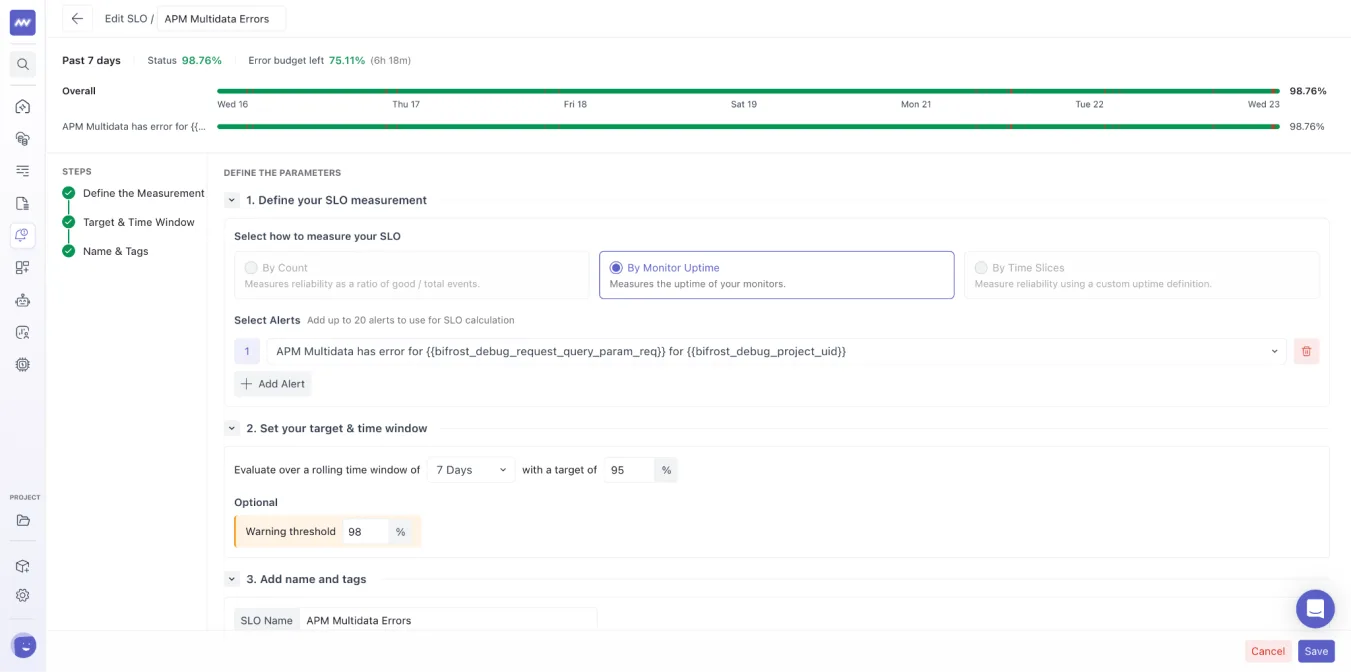Save the SLO
Image resolution: width=1351 pixels, height=672 pixels.
1316,651
